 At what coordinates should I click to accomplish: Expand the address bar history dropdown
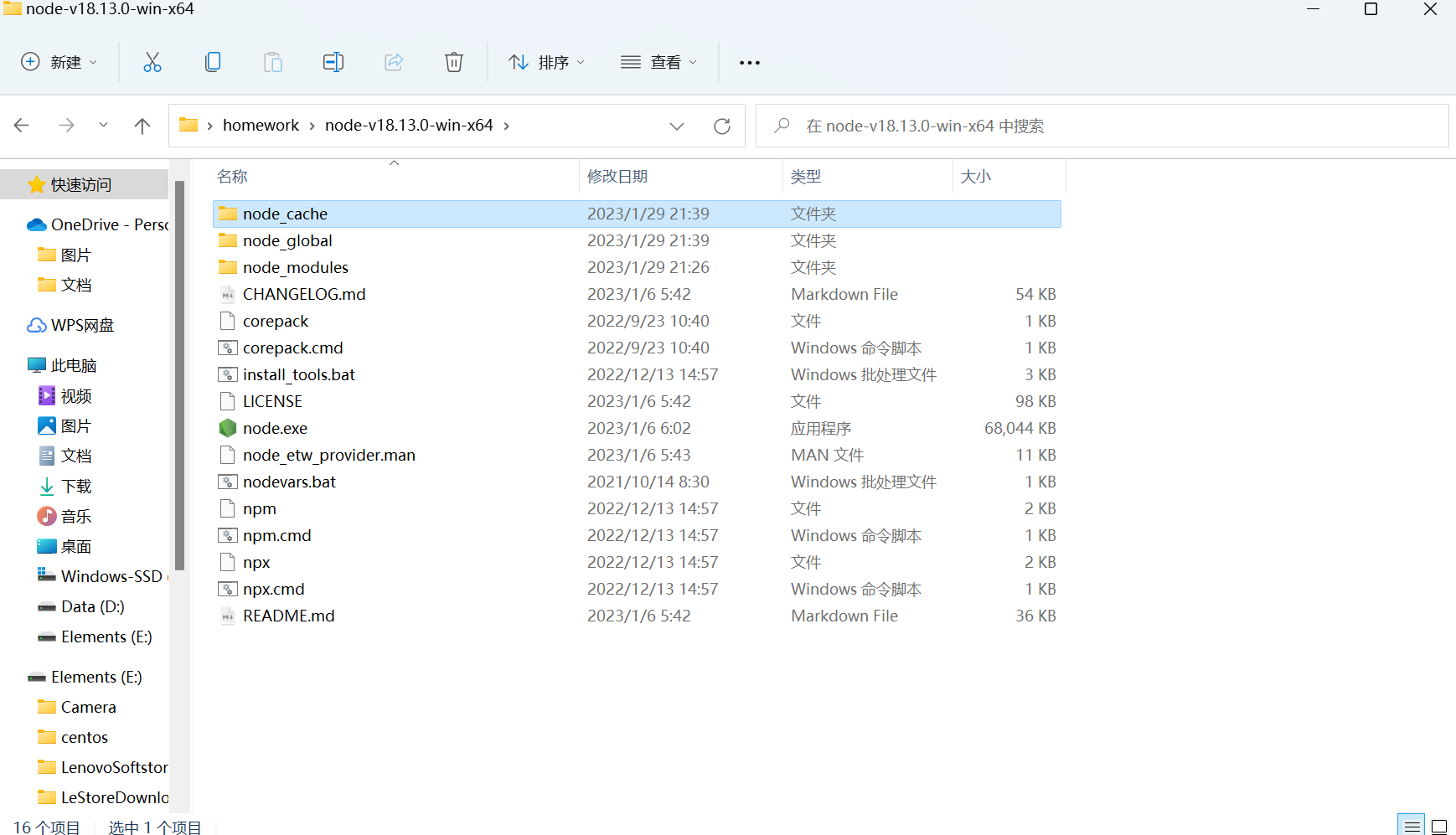pyautogui.click(x=677, y=126)
